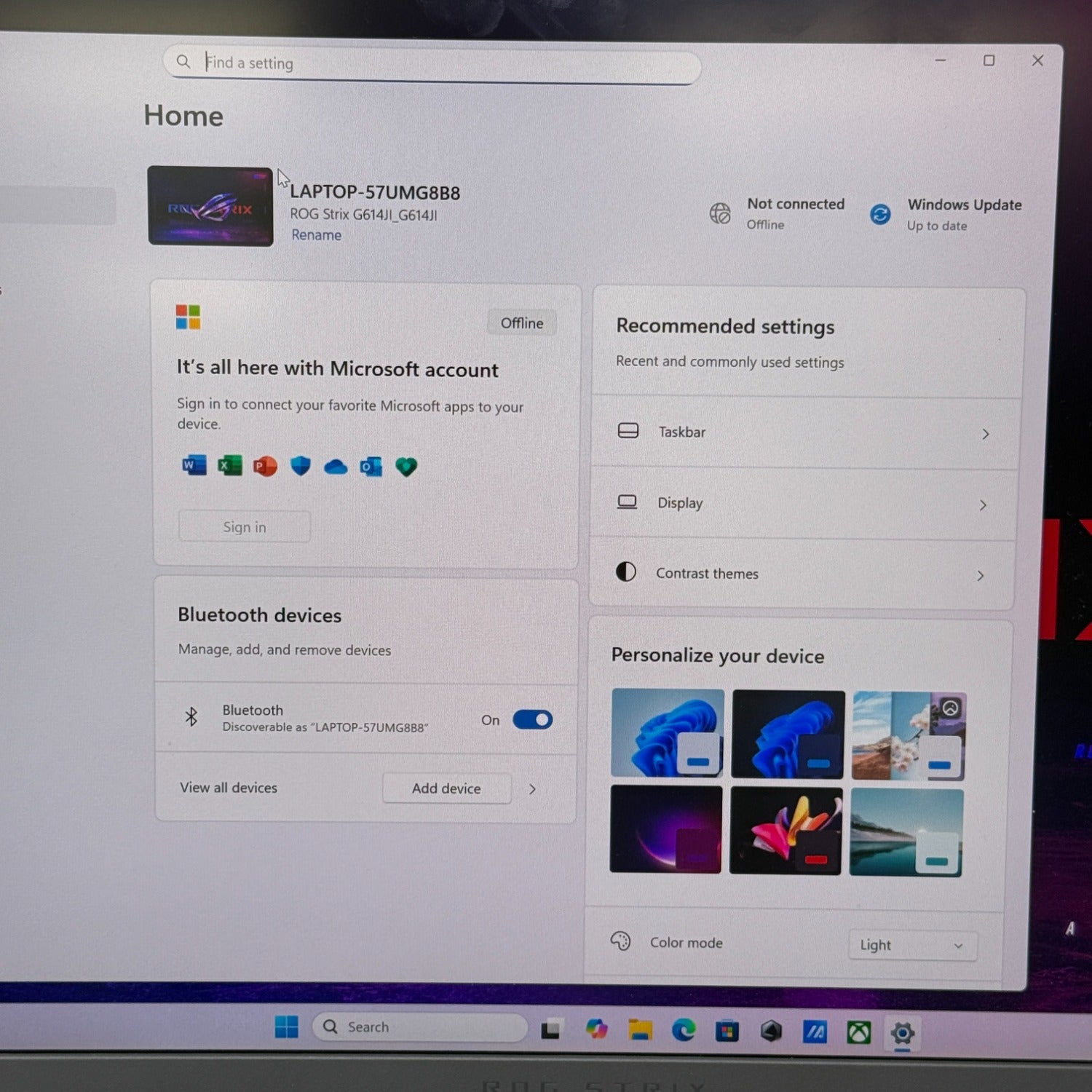Image resolution: width=1092 pixels, height=1092 pixels.
Task: Open the Windows Start menu button
Action: pyautogui.click(x=287, y=1026)
